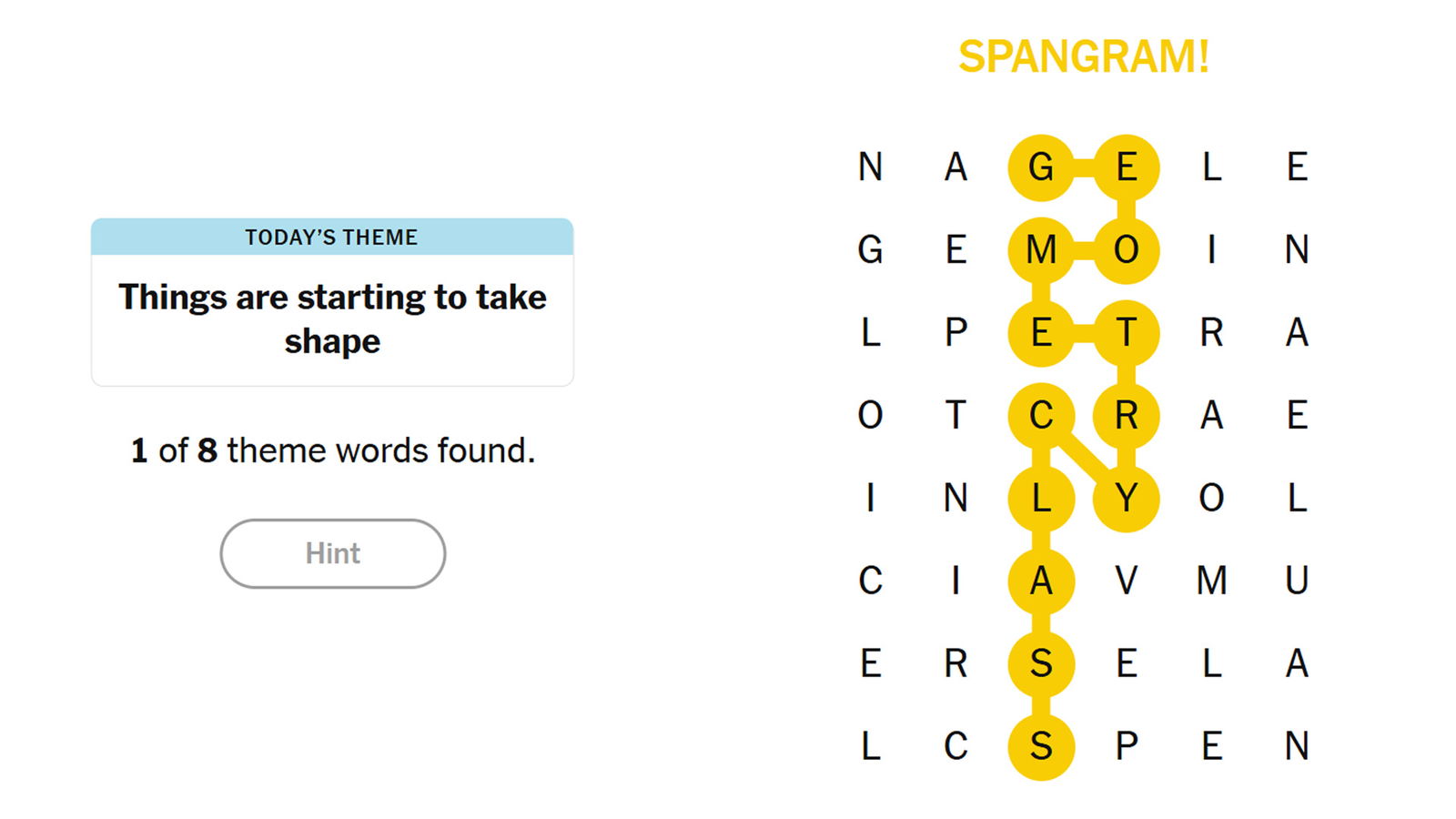Select the yellow highlighted letter M

coord(1041,249)
